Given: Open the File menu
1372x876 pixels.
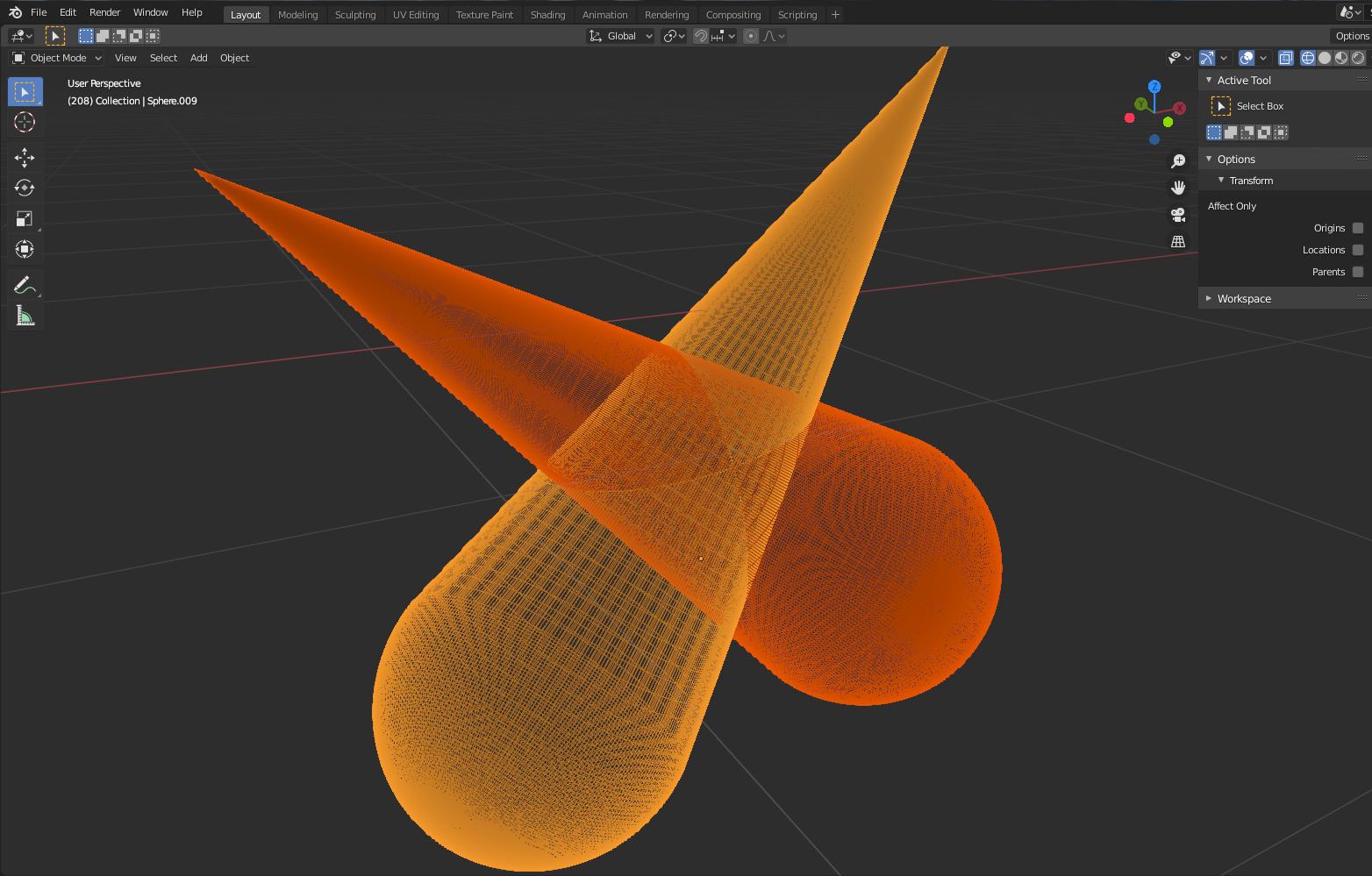Looking at the screenshot, I should (x=39, y=12).
